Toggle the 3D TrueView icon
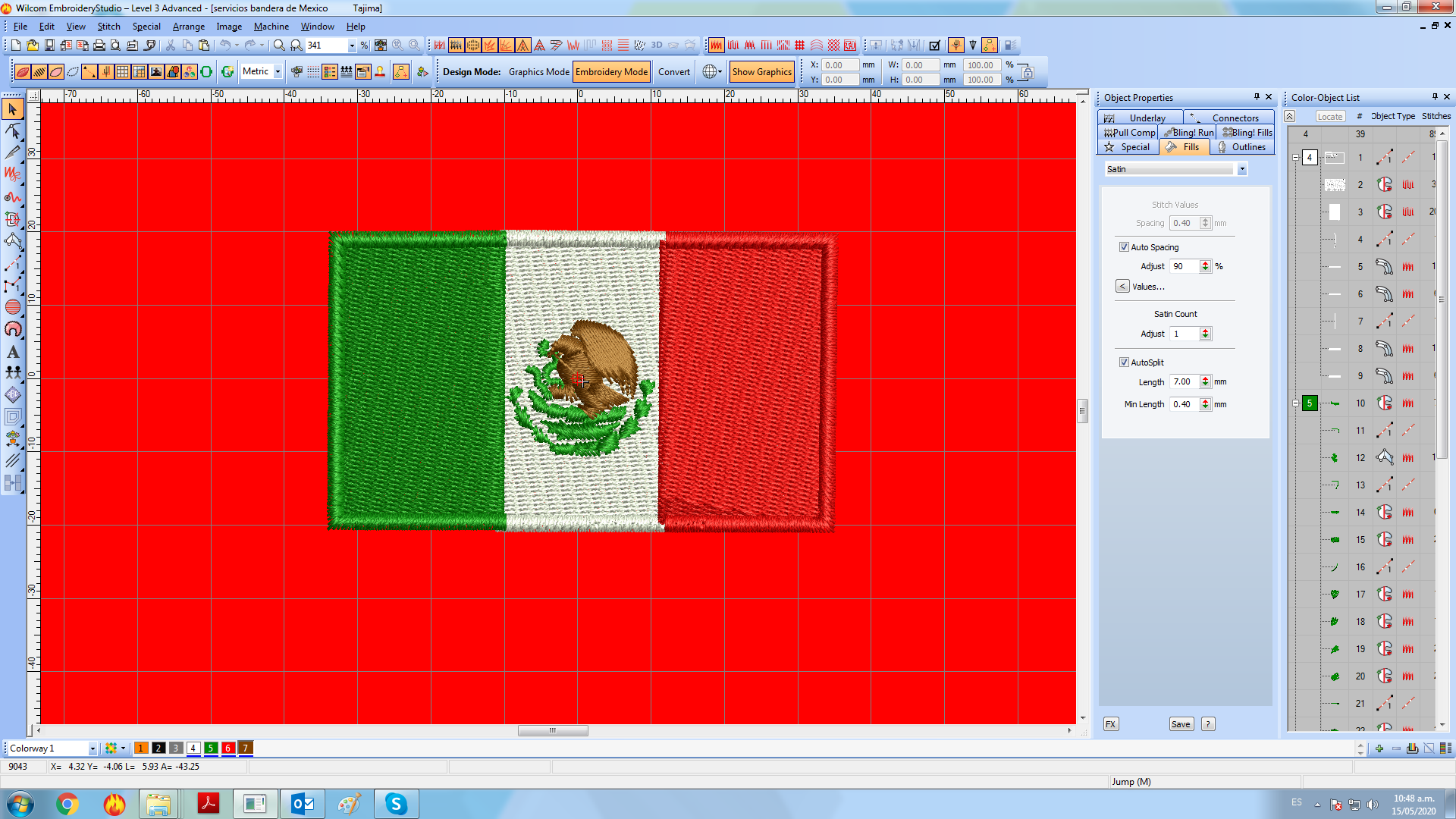Viewport: 1456px width, 819px height. [x=657, y=45]
